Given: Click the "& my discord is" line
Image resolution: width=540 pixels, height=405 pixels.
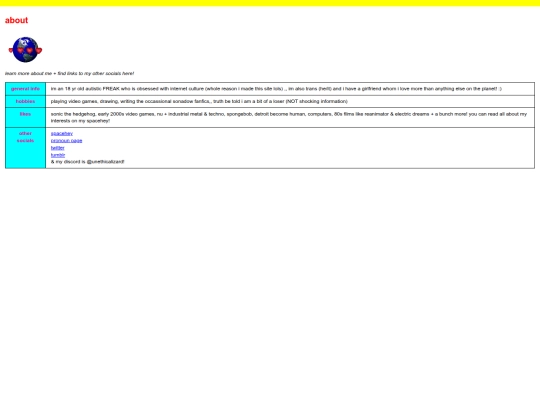Looking at the screenshot, I should [87, 162].
